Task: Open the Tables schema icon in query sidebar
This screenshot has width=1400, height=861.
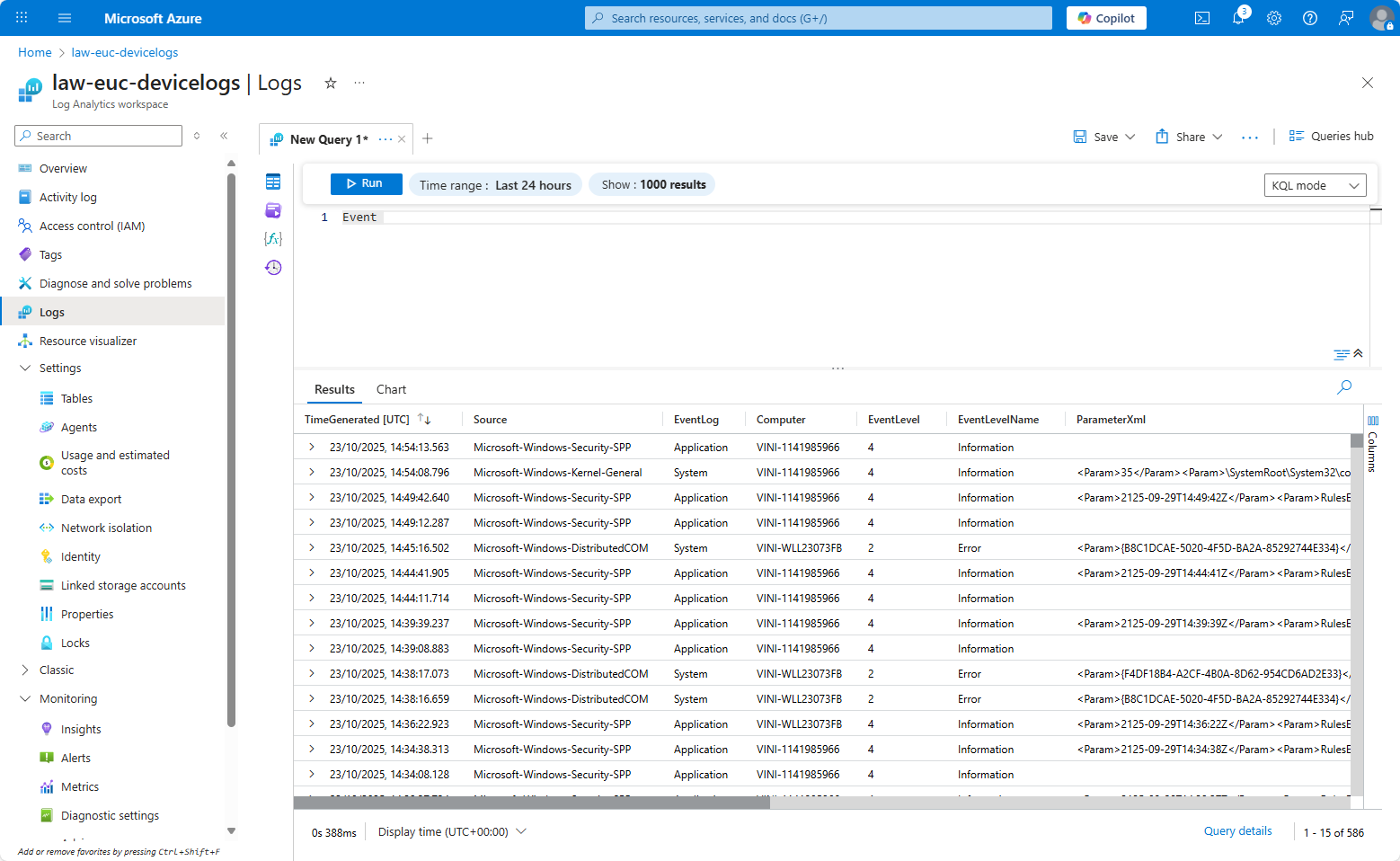Action: coord(273,182)
